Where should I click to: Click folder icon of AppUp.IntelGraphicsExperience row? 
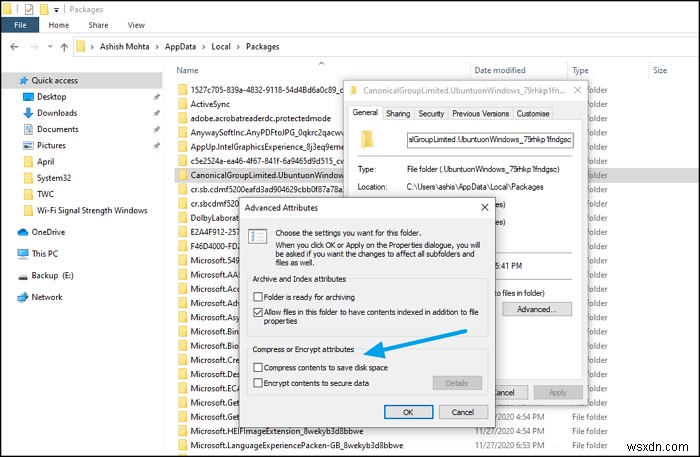[x=183, y=147]
